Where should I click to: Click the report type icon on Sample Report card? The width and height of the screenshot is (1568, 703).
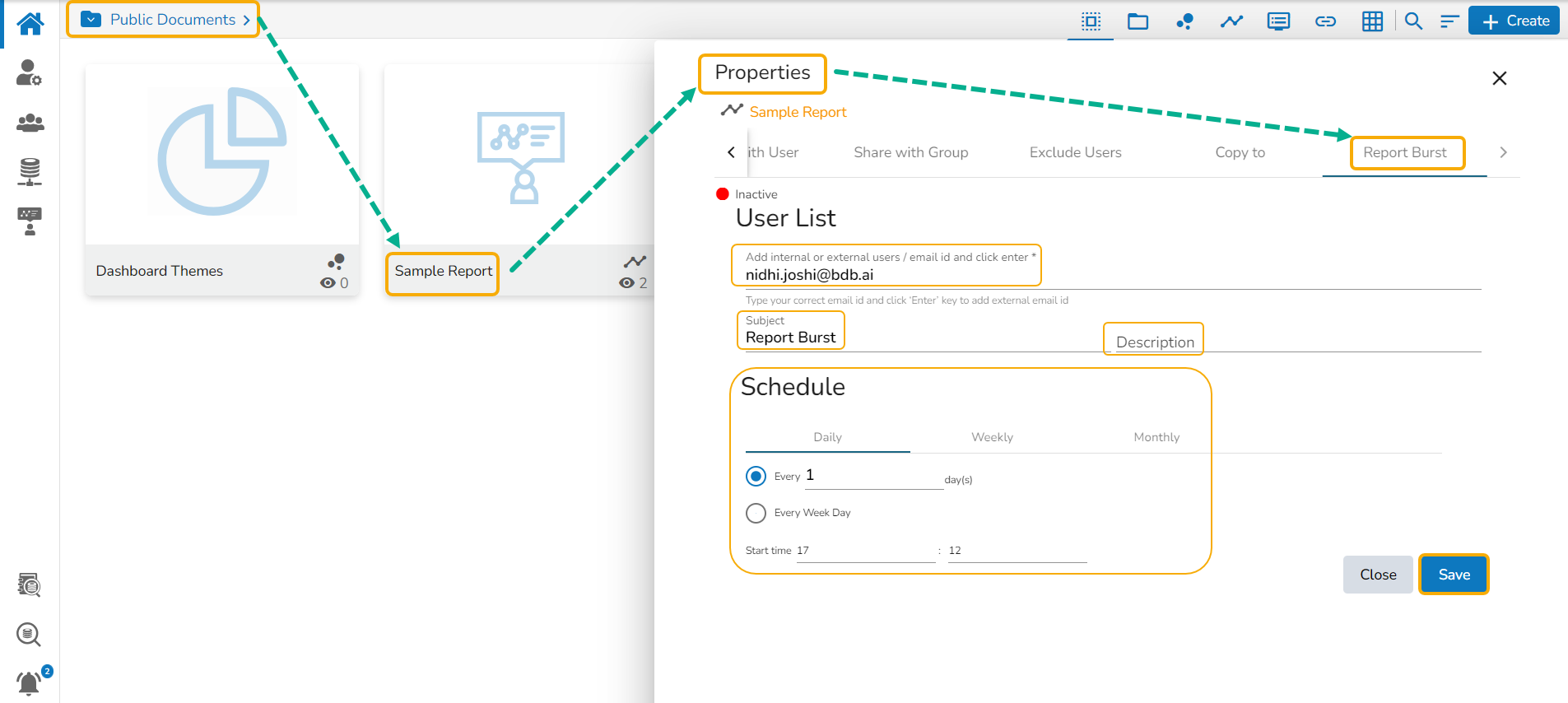635,262
